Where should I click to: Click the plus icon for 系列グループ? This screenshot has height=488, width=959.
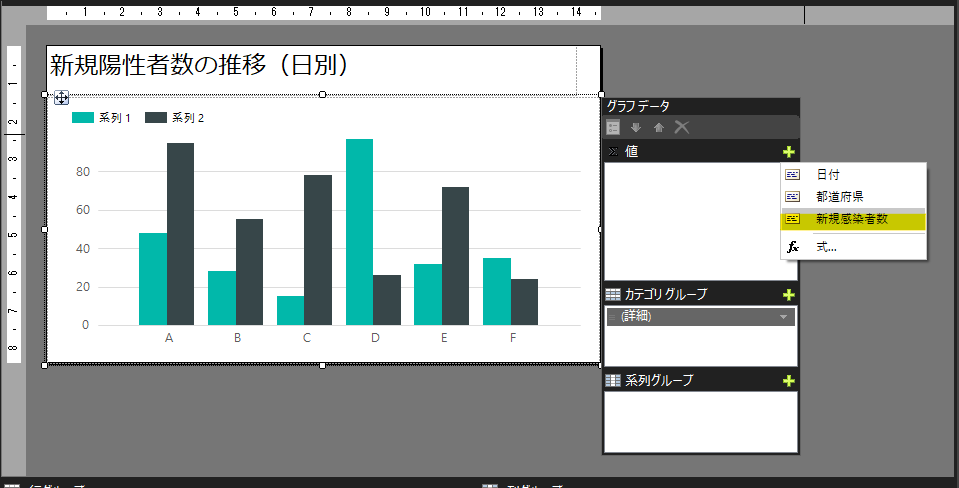point(788,381)
